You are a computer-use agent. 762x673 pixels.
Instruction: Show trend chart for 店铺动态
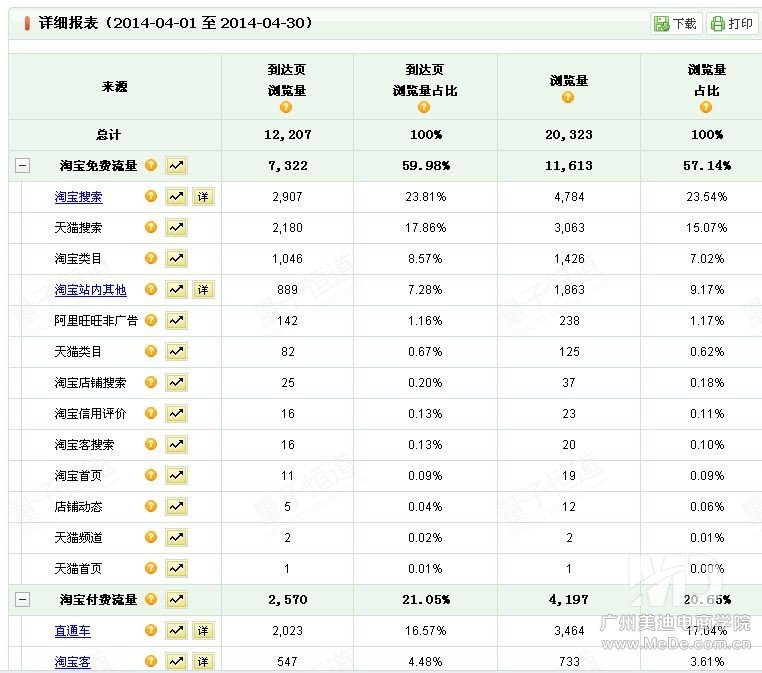176,506
